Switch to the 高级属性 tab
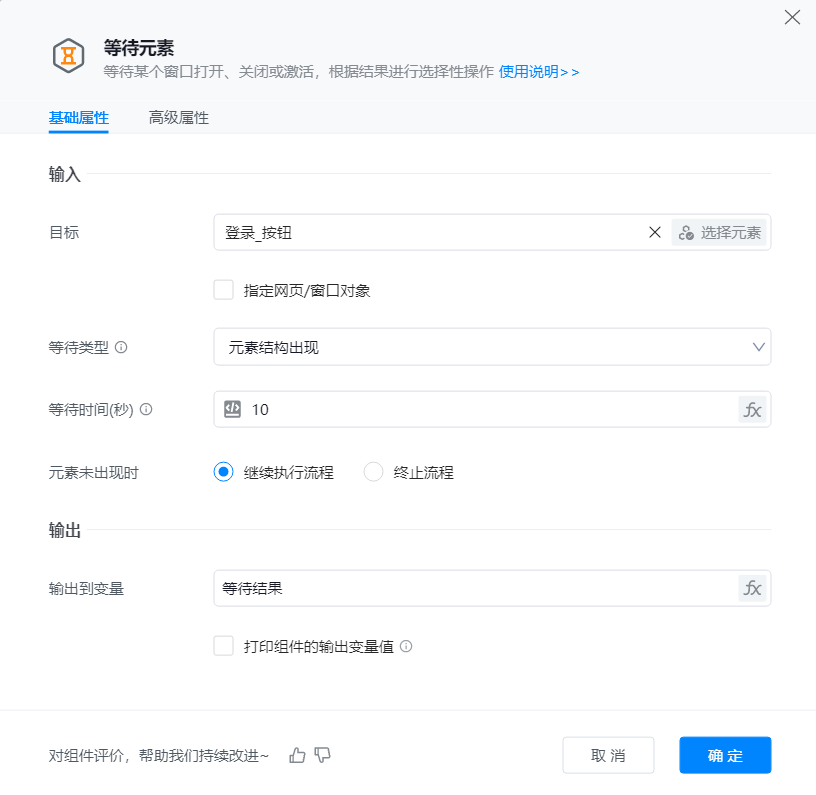816x795 pixels. pyautogui.click(x=178, y=118)
